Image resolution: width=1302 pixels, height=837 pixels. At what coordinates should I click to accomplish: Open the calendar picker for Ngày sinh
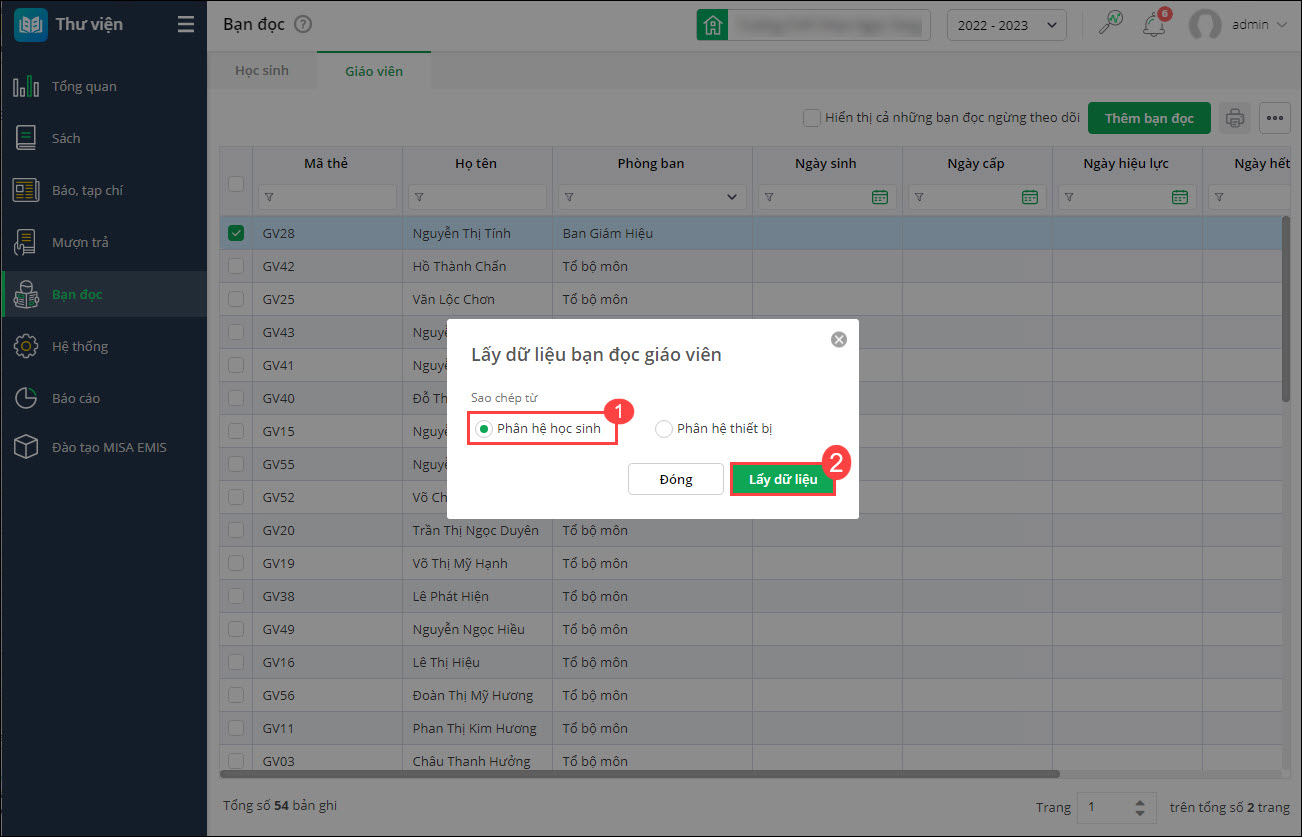[x=880, y=197]
